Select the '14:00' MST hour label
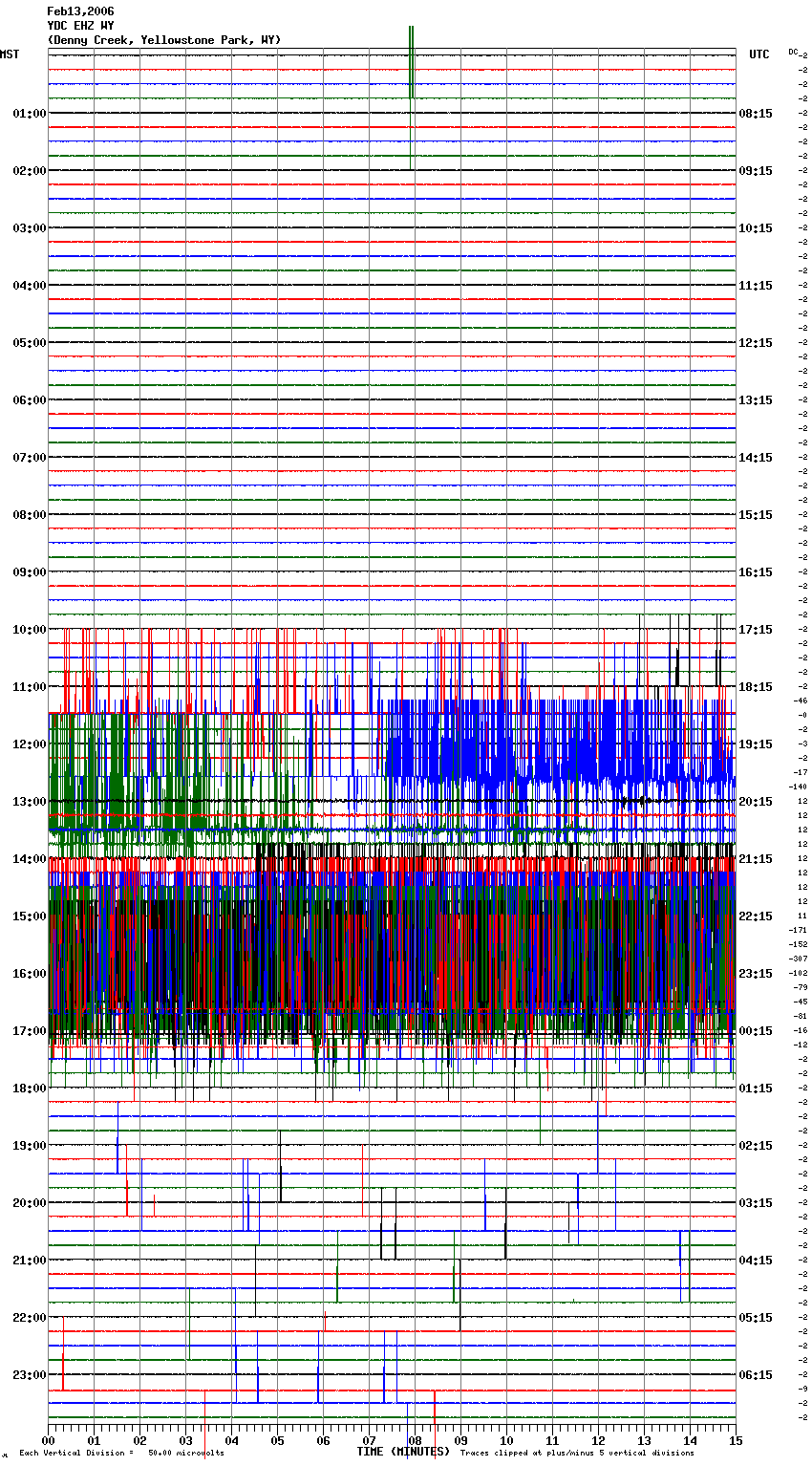The width and height of the screenshot is (812, 1466). coord(30,859)
